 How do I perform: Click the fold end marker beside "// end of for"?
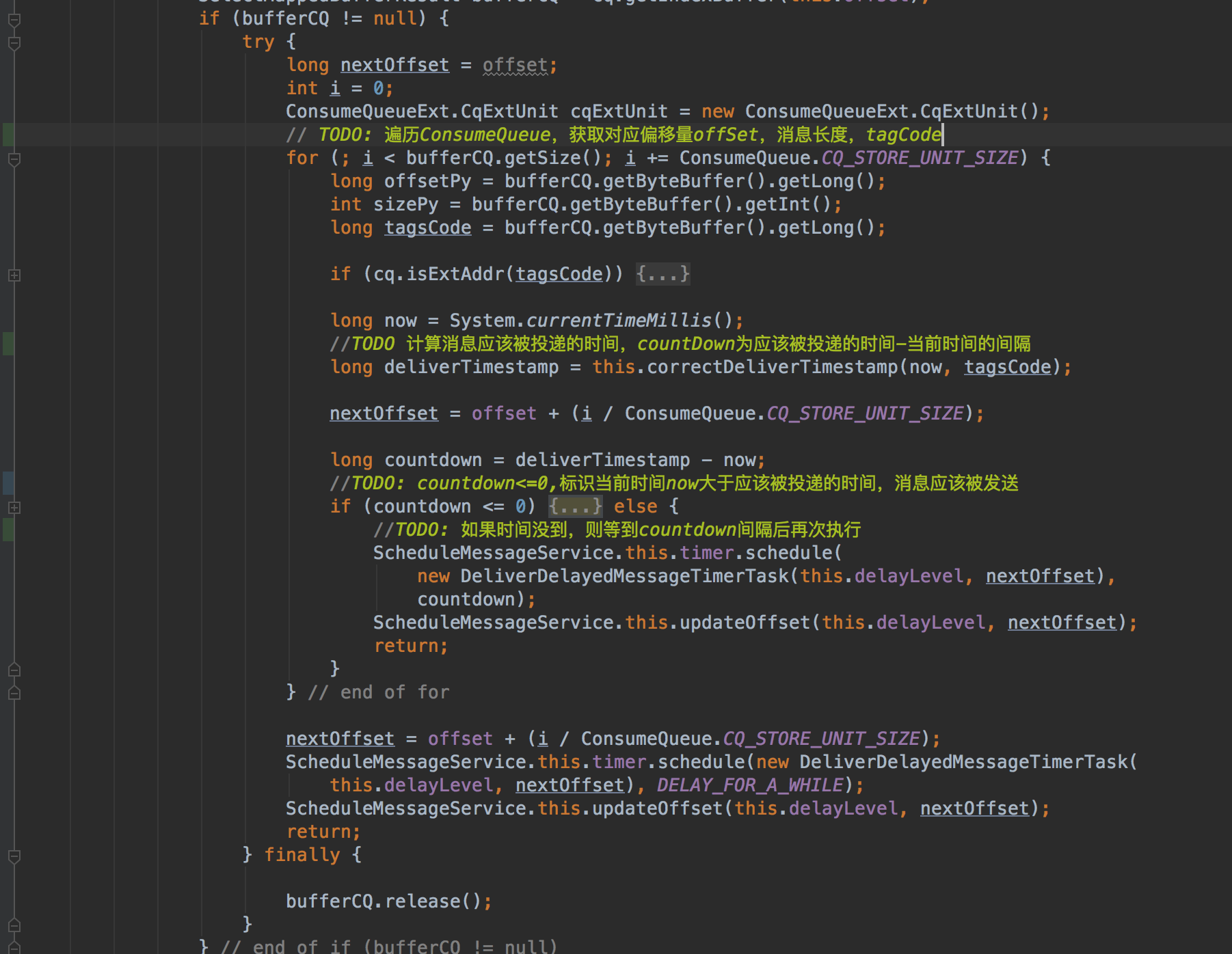(x=14, y=694)
